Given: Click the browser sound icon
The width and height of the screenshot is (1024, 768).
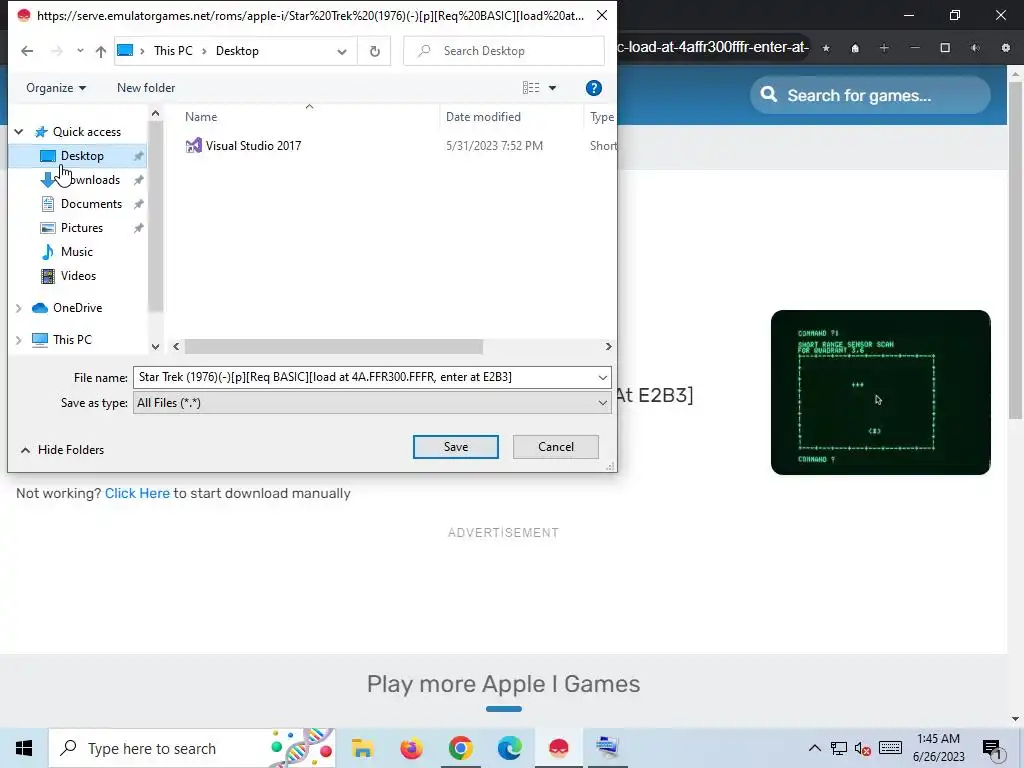Looking at the screenshot, I should click(975, 48).
